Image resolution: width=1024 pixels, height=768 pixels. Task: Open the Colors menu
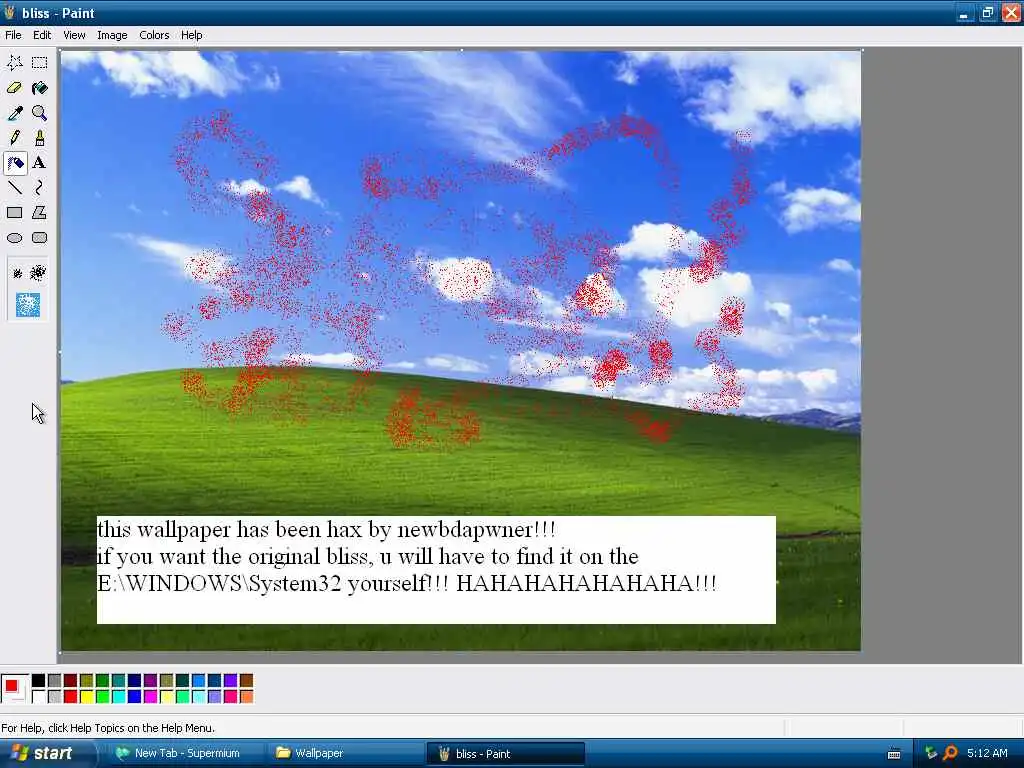pos(154,35)
